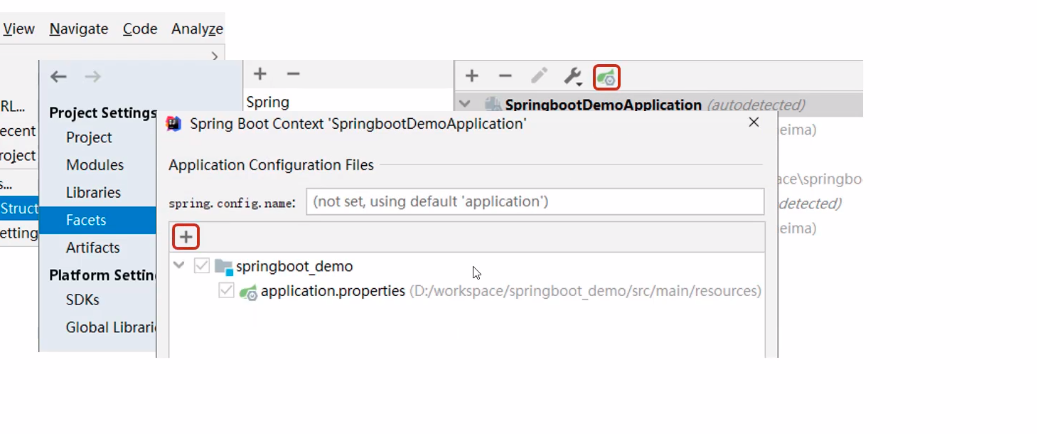The width and height of the screenshot is (1037, 434).
Task: Toggle the application.properties checkbox
Action: click(226, 291)
